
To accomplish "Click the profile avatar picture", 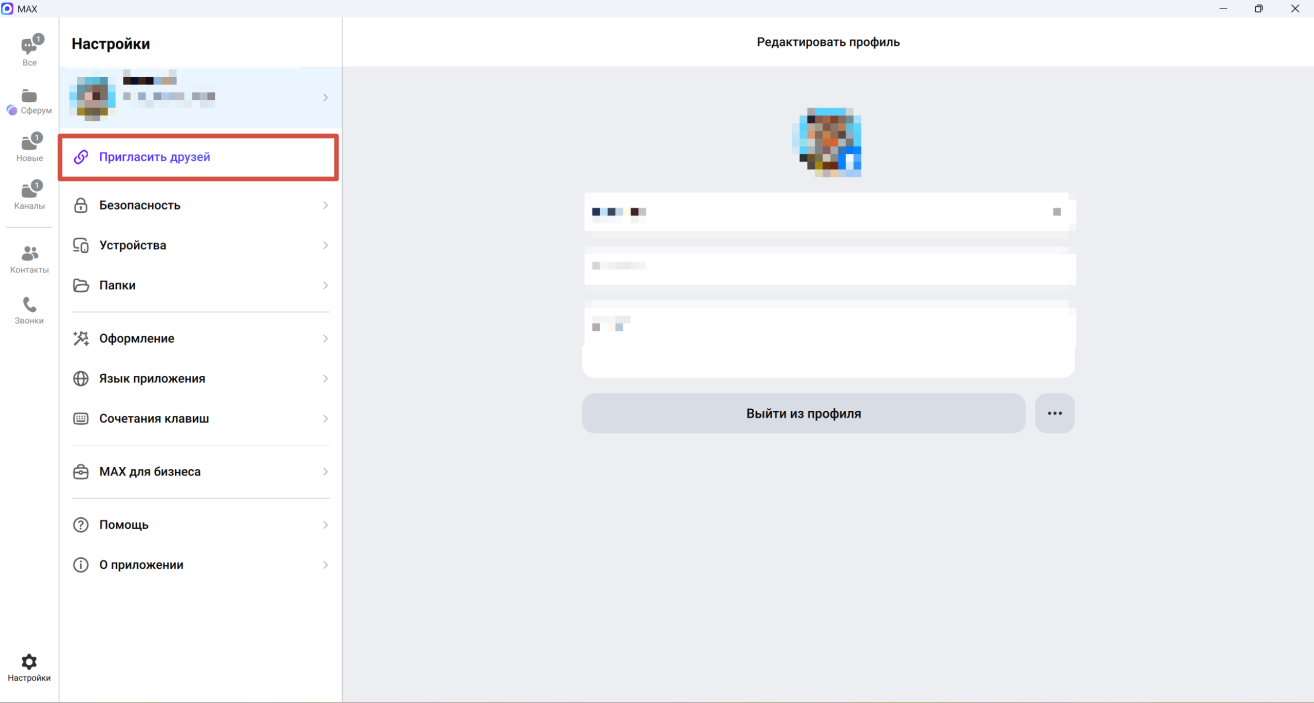I will coord(828,142).
